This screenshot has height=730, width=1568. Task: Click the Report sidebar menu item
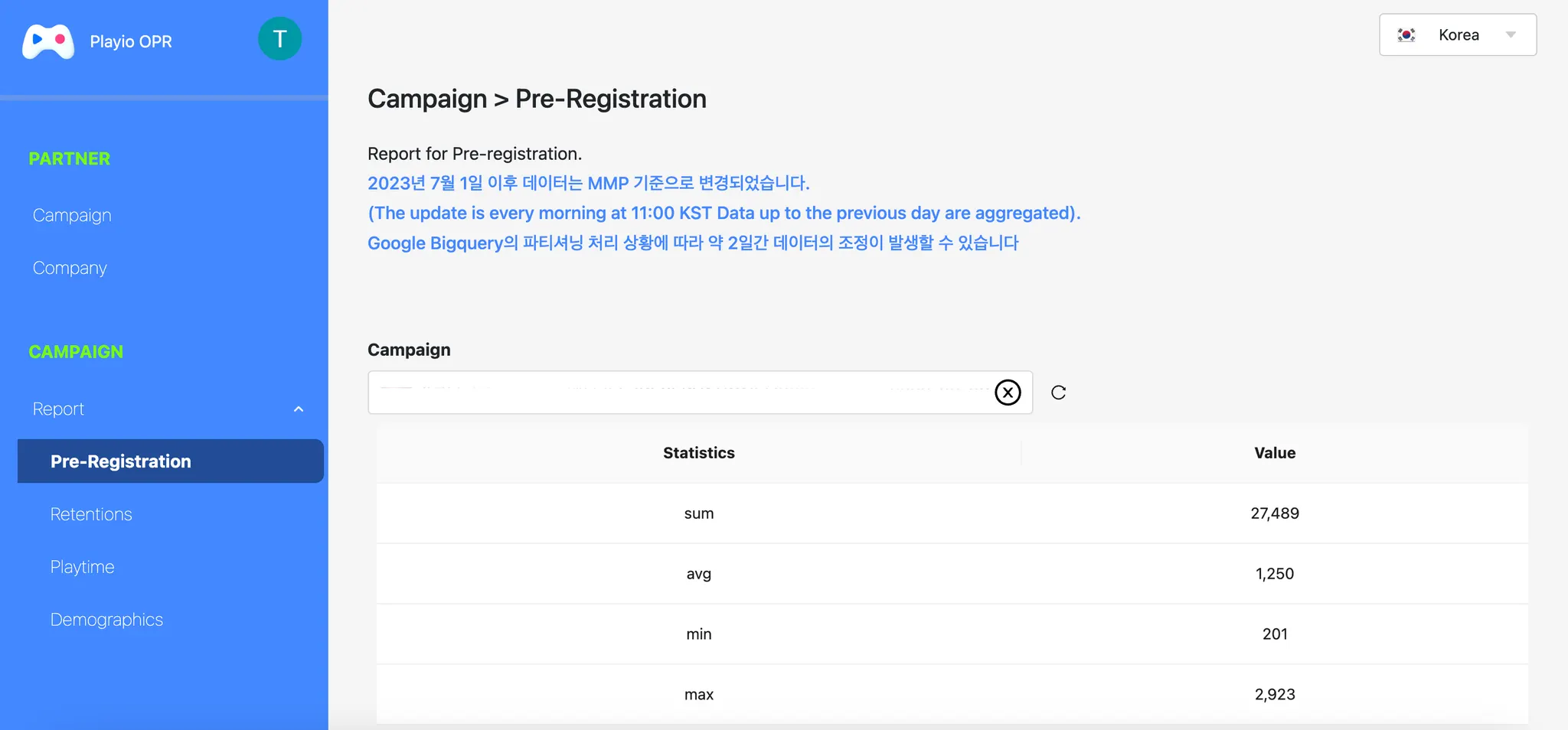[x=58, y=409]
